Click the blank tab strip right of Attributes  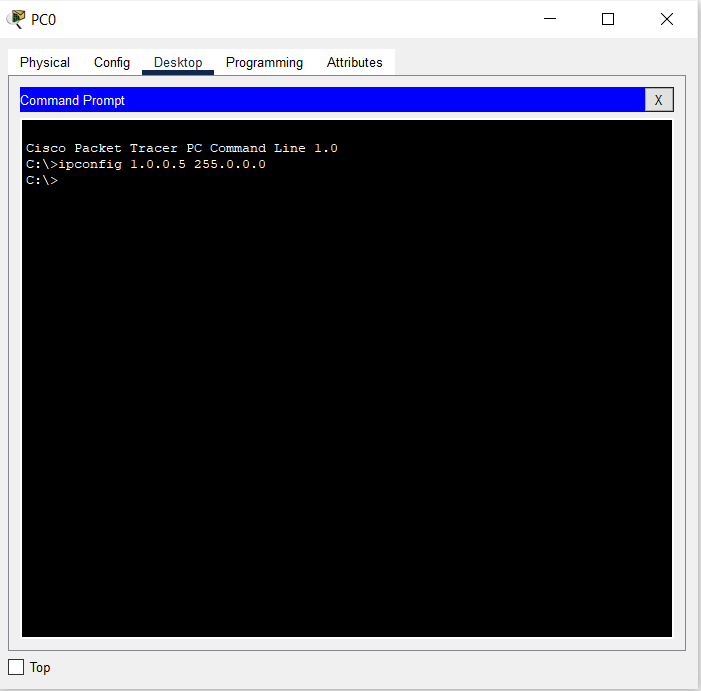pyautogui.click(x=540, y=62)
